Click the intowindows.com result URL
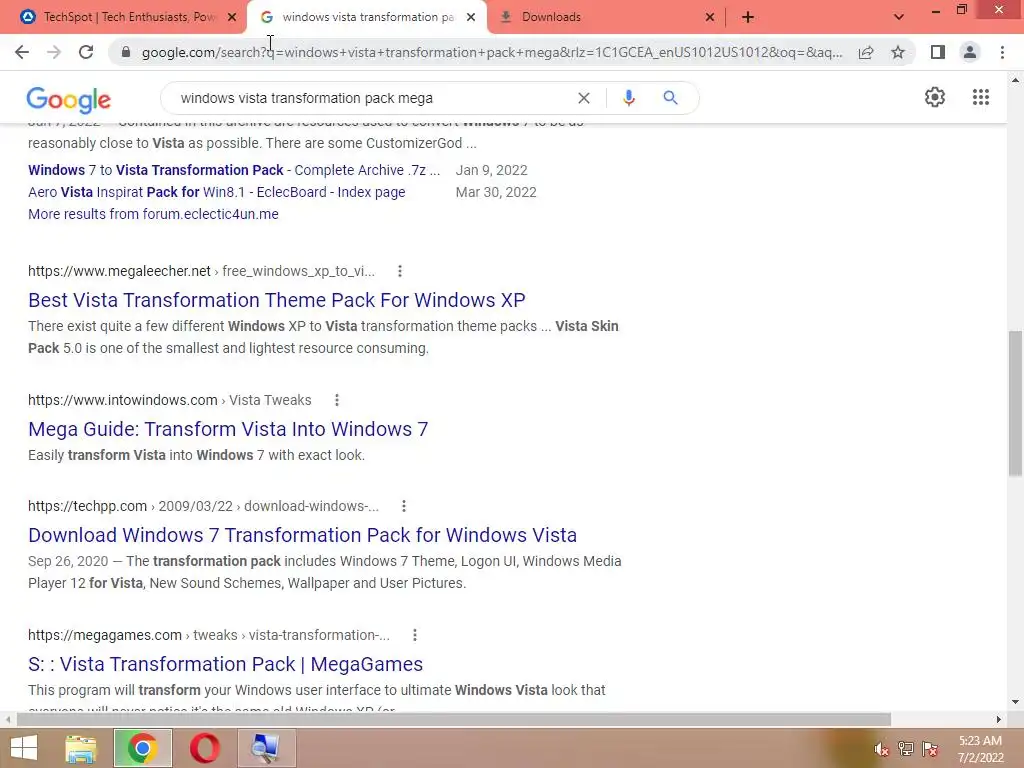The image size is (1024, 768). (x=170, y=400)
